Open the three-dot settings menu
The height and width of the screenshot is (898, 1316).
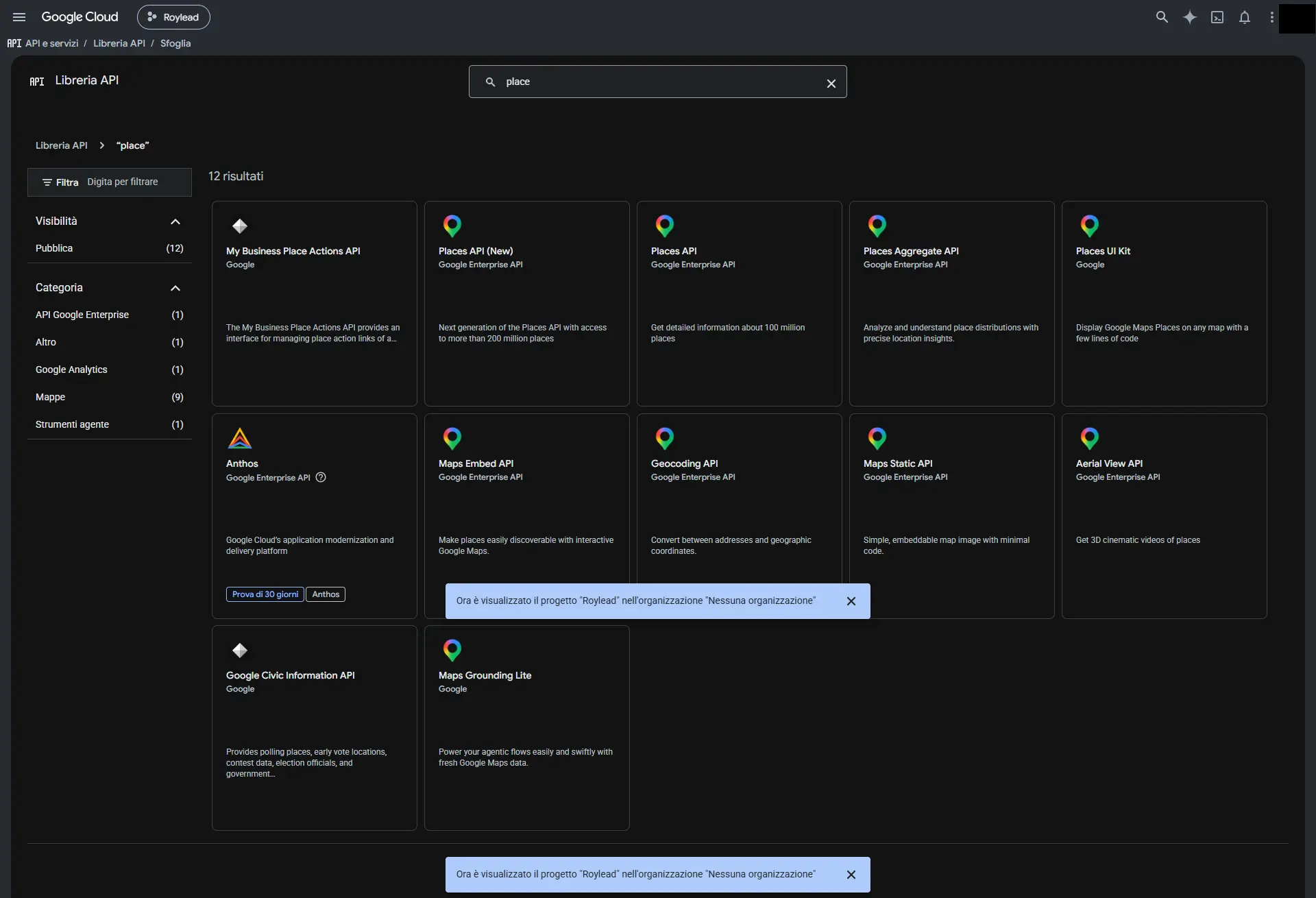point(1272,17)
